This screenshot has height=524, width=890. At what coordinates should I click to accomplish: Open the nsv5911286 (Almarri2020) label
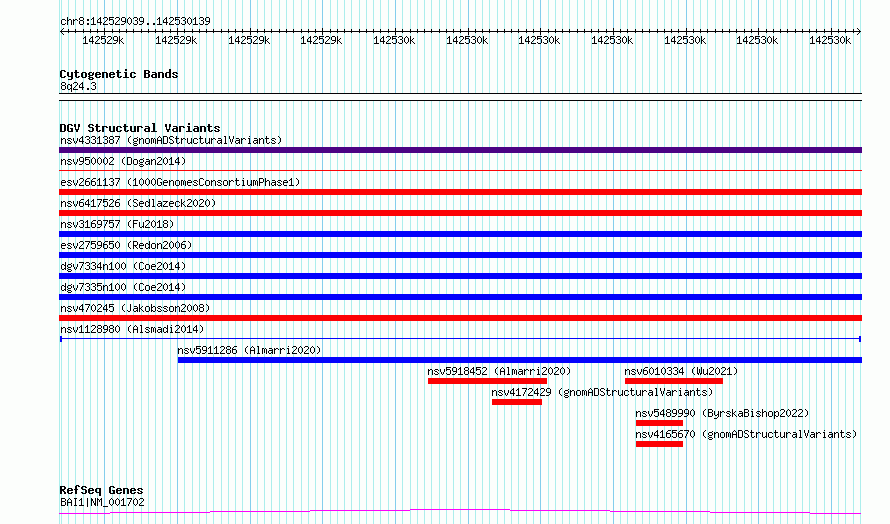(249, 350)
